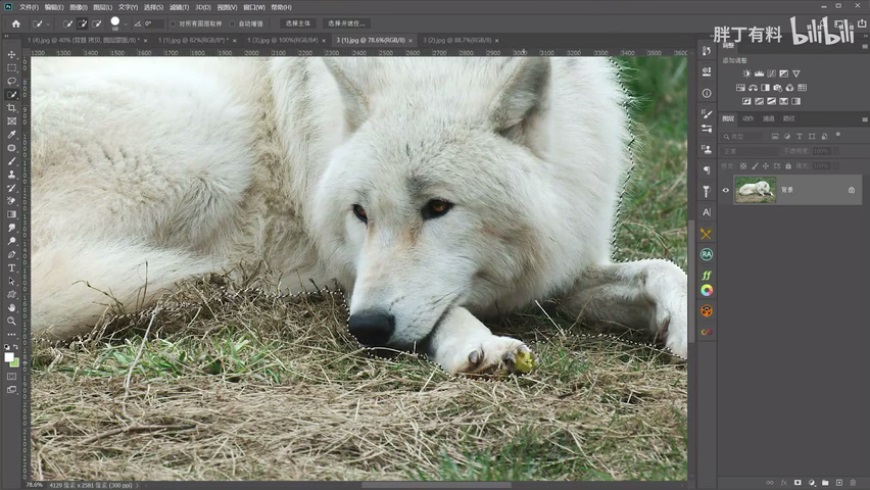Click the foreground color swatch
This screenshot has width=870, height=490.
pyautogui.click(x=9, y=357)
